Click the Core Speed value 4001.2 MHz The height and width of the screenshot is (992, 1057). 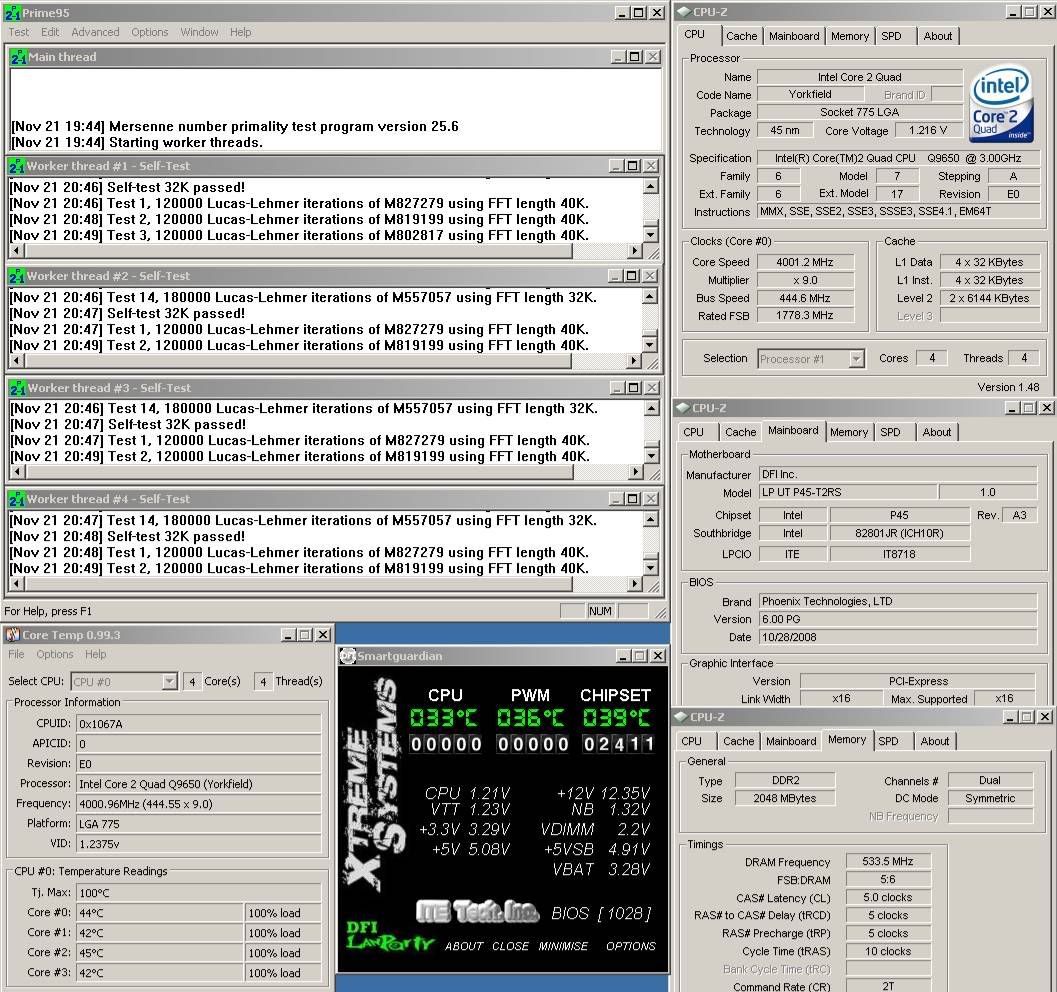[x=805, y=262]
